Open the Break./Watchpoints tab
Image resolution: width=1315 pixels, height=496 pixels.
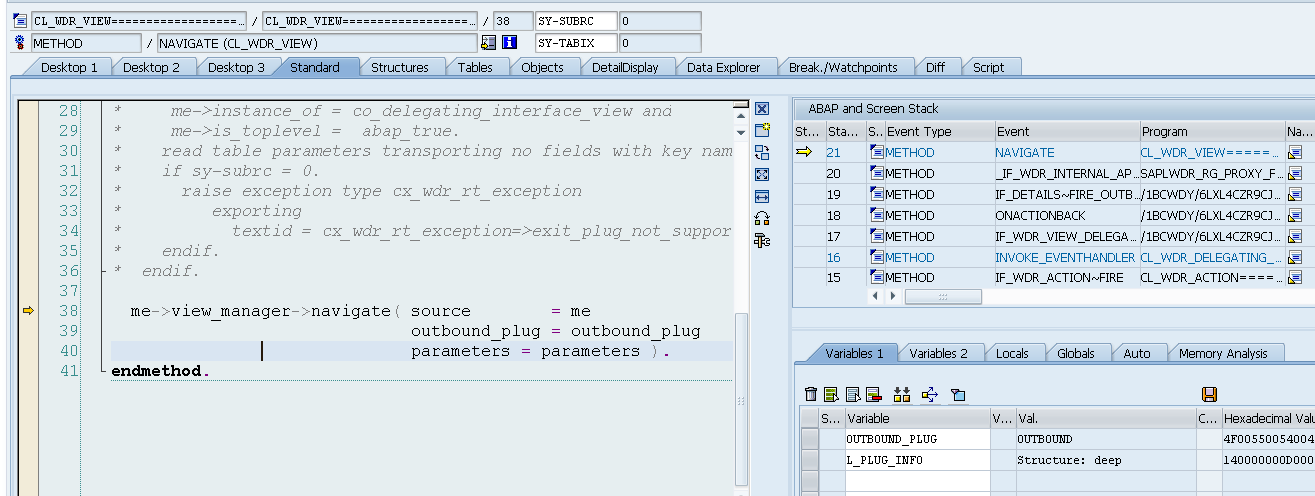(x=843, y=67)
